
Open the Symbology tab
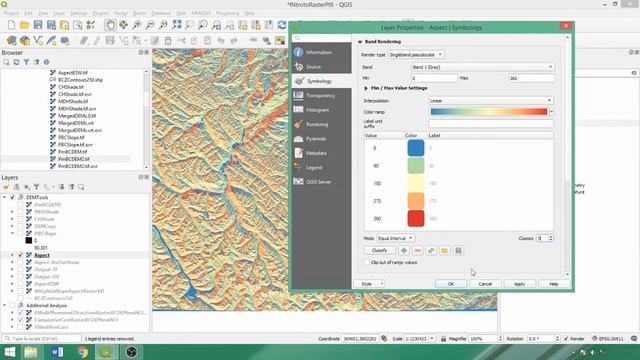point(322,81)
